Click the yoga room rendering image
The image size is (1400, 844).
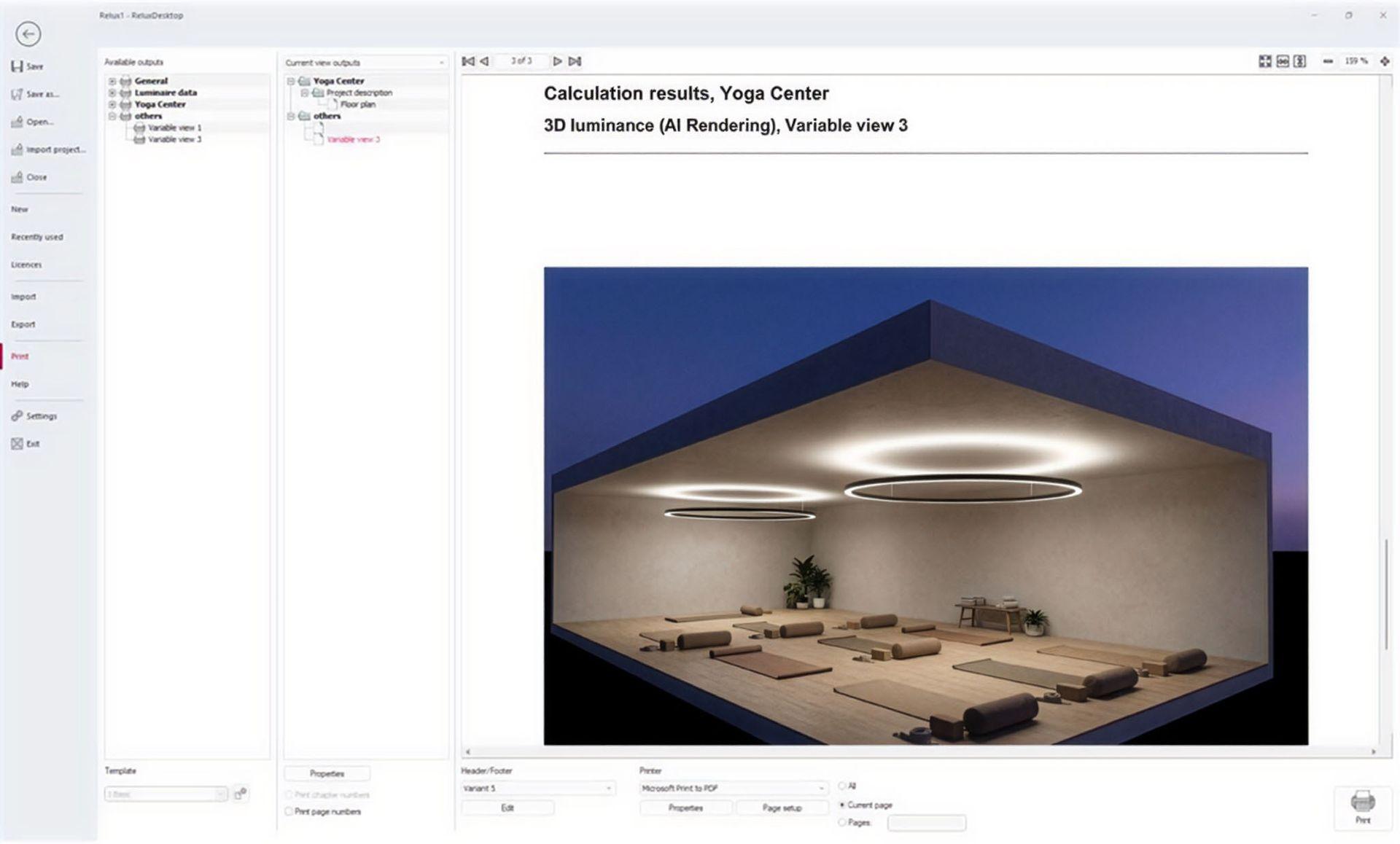tap(925, 506)
